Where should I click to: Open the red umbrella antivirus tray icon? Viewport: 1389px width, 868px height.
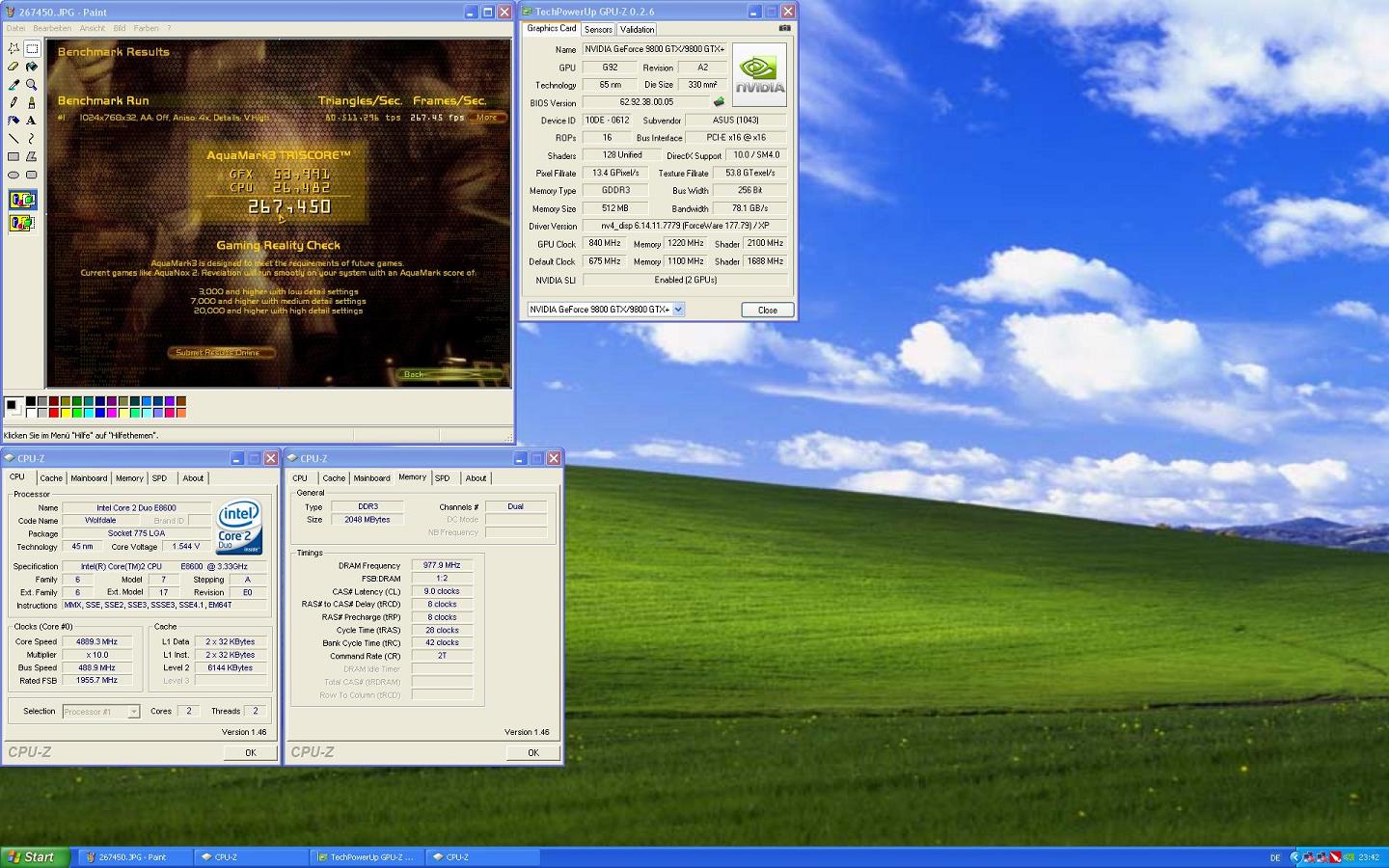point(1335,857)
